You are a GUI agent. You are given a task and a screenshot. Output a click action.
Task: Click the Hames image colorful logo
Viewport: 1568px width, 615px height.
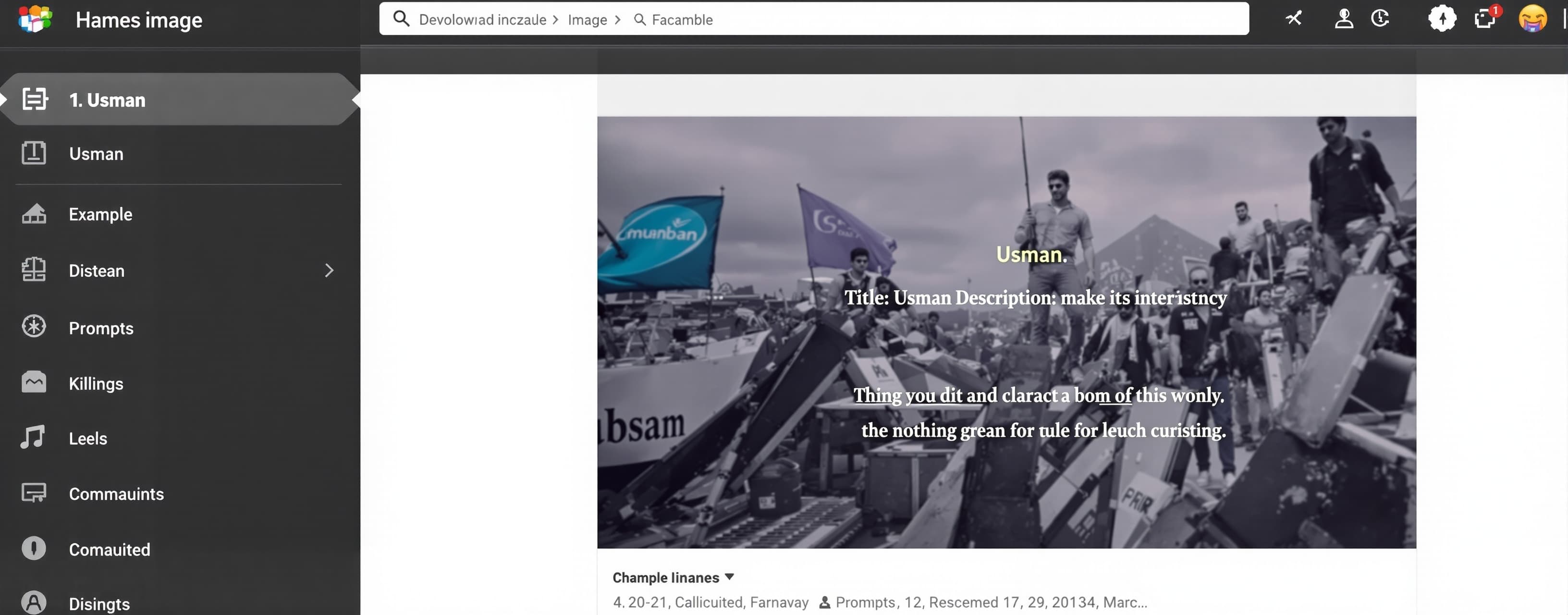[x=35, y=19]
